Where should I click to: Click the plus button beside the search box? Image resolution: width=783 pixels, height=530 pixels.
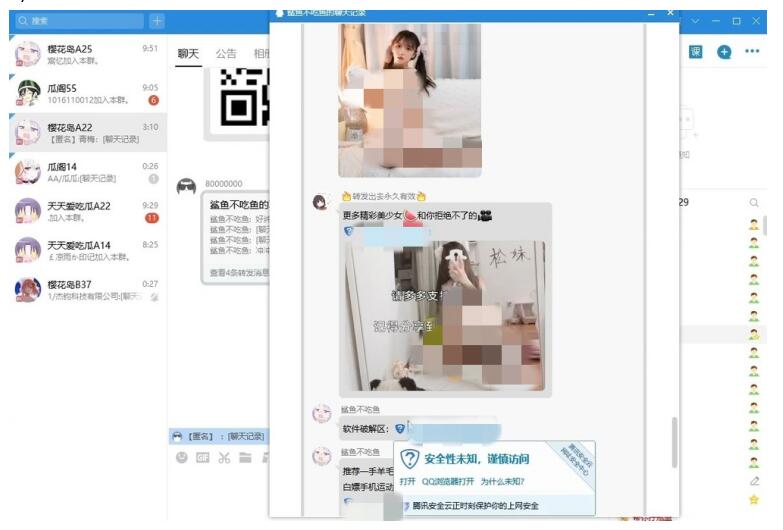pos(157,21)
